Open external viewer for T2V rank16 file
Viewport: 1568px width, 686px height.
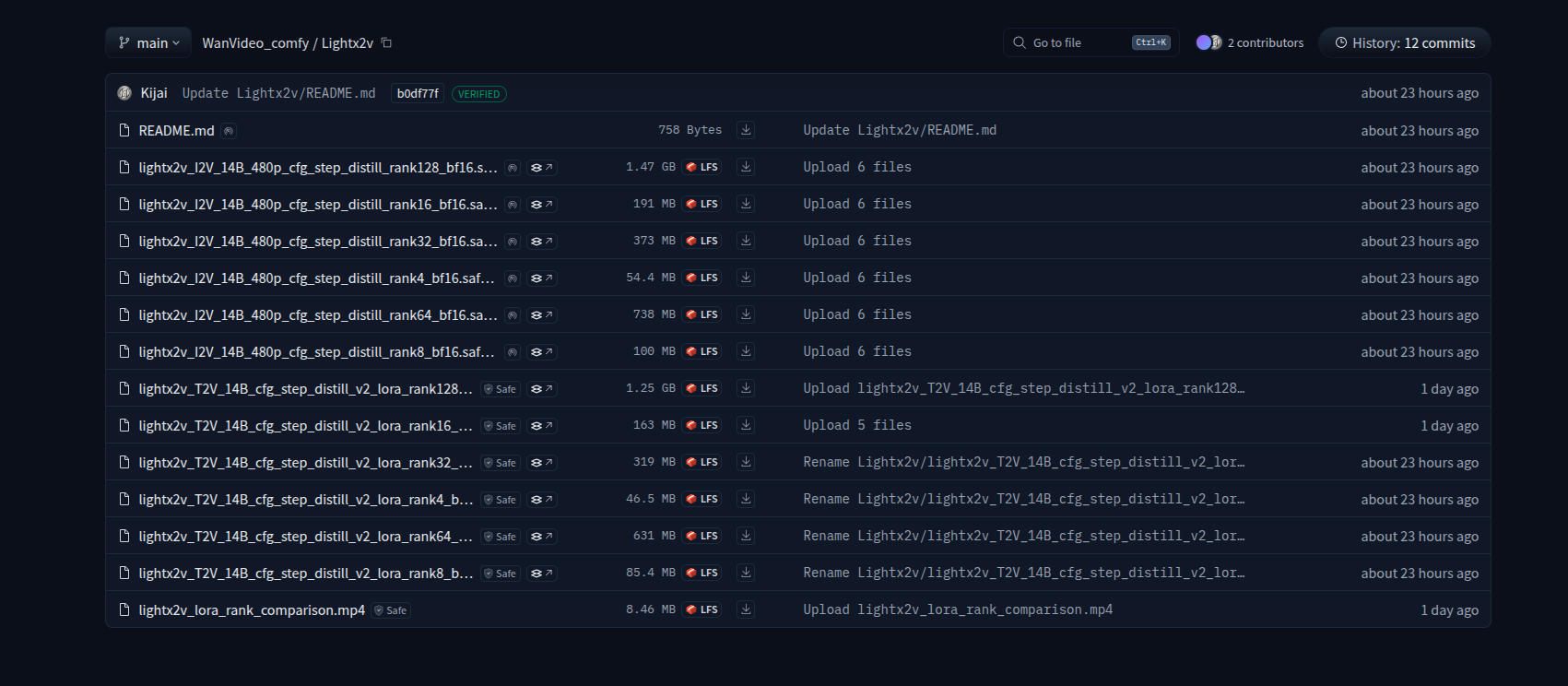542,426
